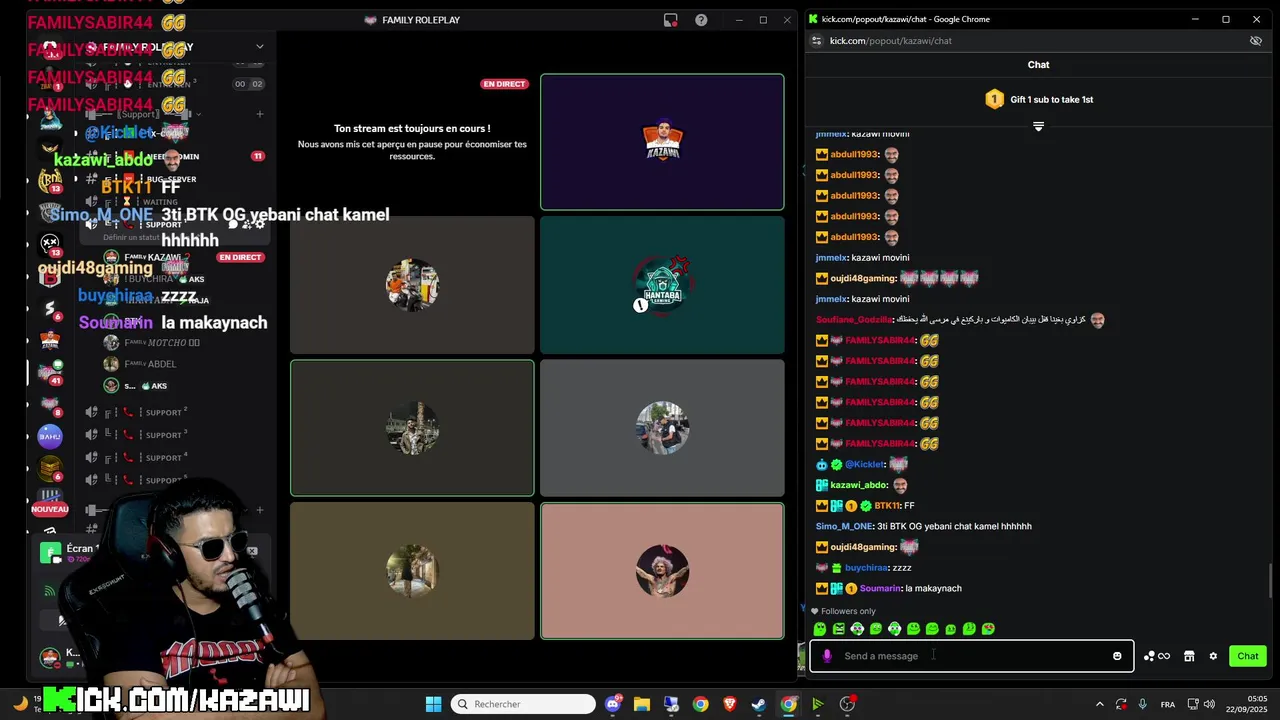Click 'Ton stream est toujours en cours !' text
1280x720 pixels.
(412, 129)
